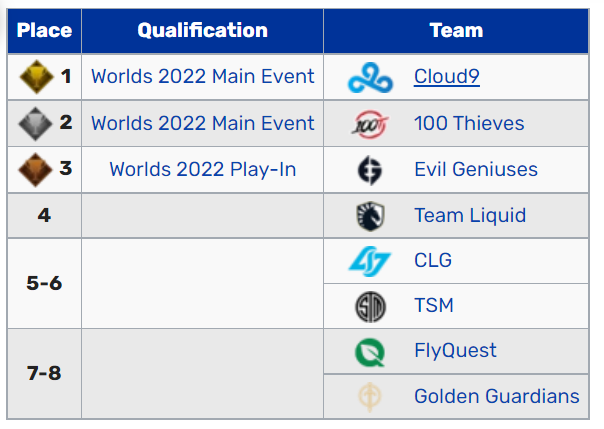The width and height of the screenshot is (604, 429).
Task: Click the TSM logo icon
Action: tap(370, 307)
